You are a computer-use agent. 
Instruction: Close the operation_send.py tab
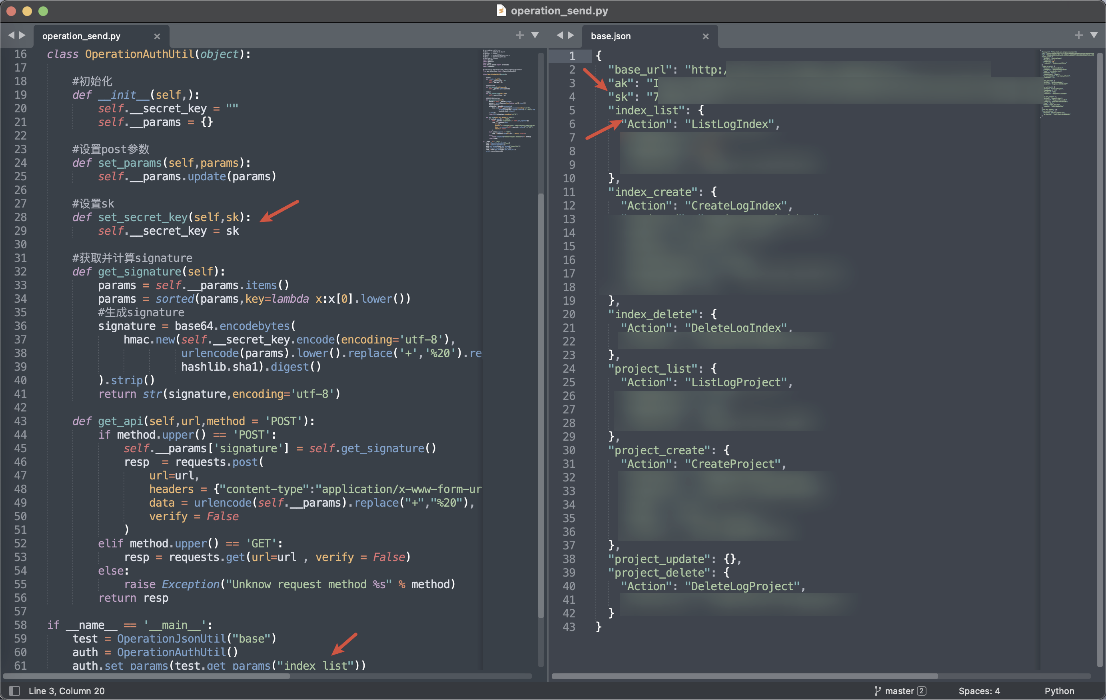[x=157, y=36]
